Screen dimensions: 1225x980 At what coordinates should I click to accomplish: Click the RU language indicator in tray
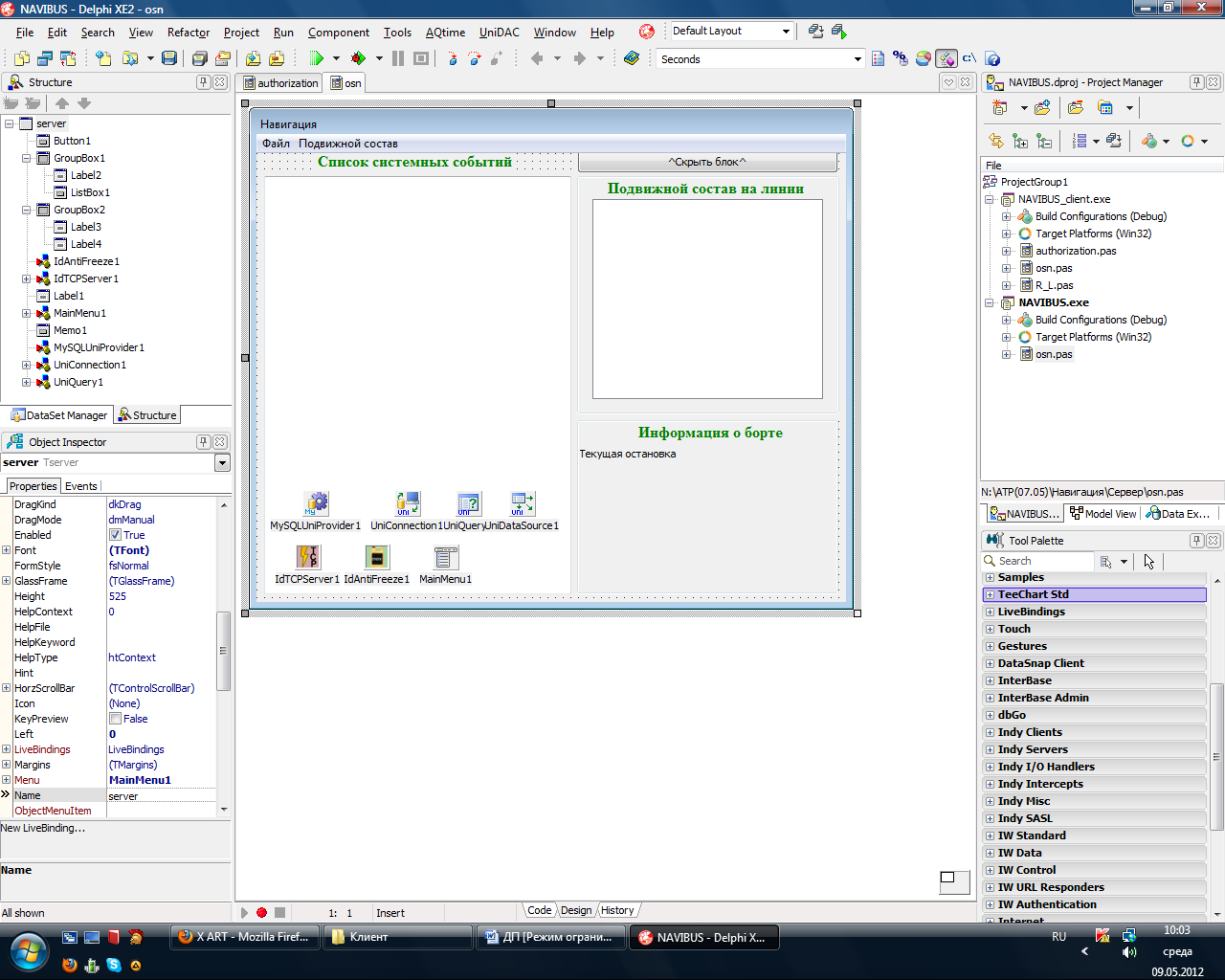pos(1058,937)
